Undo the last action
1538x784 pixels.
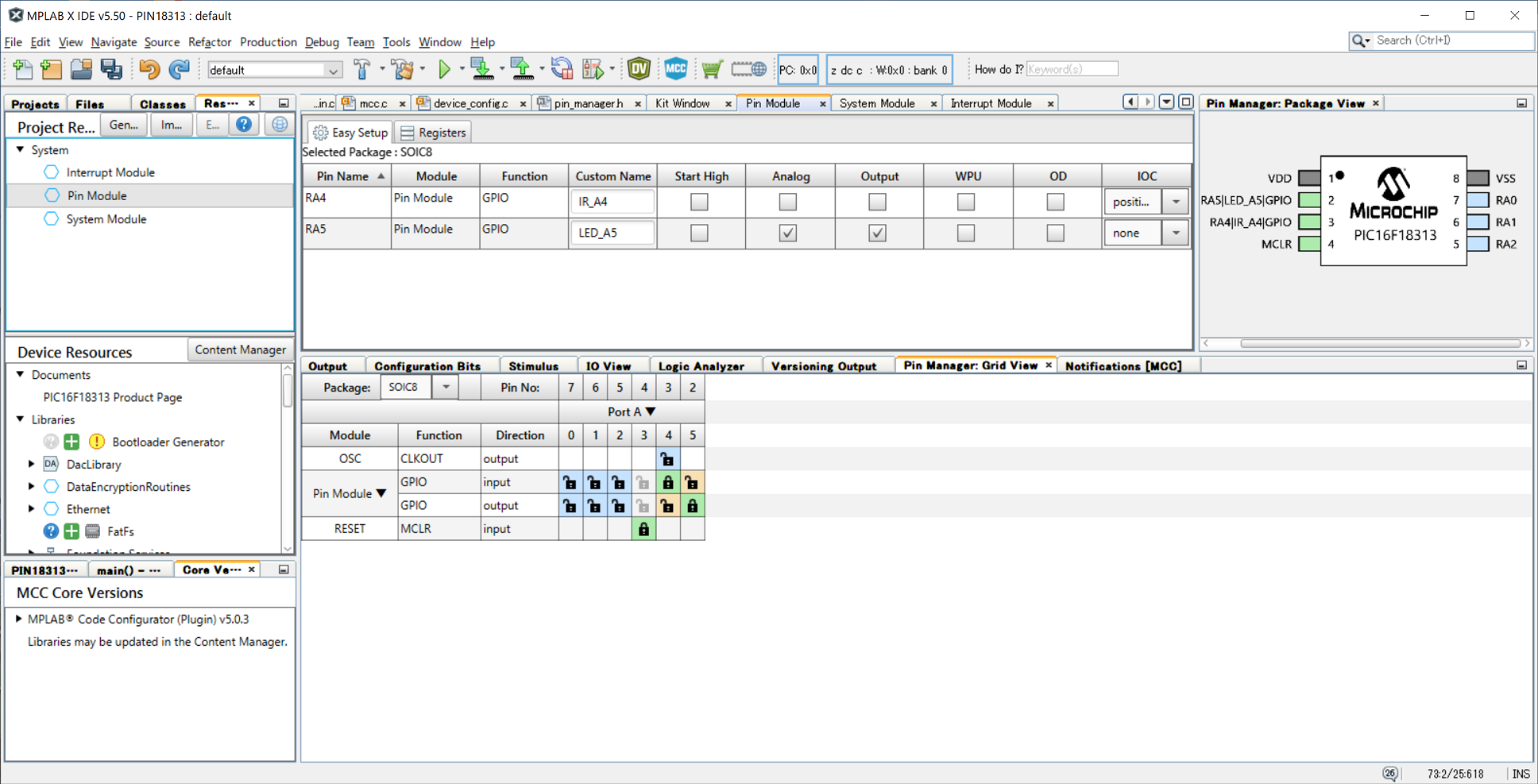click(x=149, y=70)
